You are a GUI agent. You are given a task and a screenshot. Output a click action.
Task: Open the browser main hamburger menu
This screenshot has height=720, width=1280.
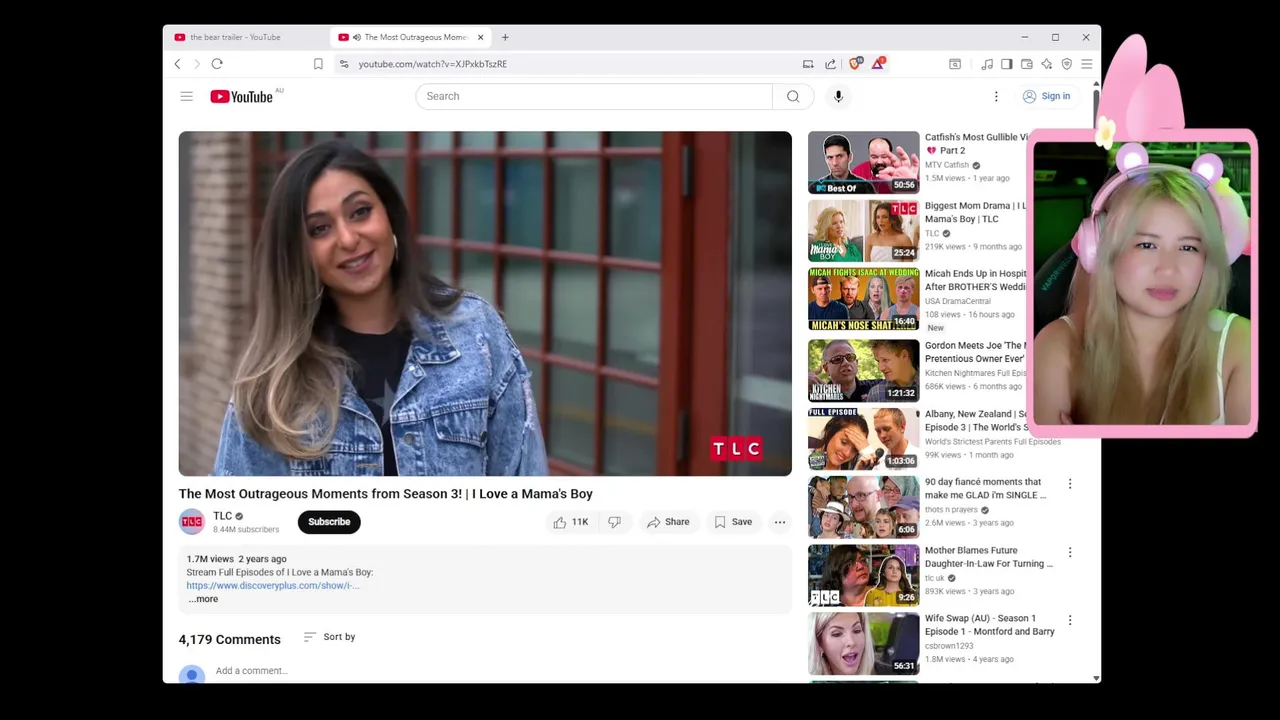click(x=1087, y=64)
